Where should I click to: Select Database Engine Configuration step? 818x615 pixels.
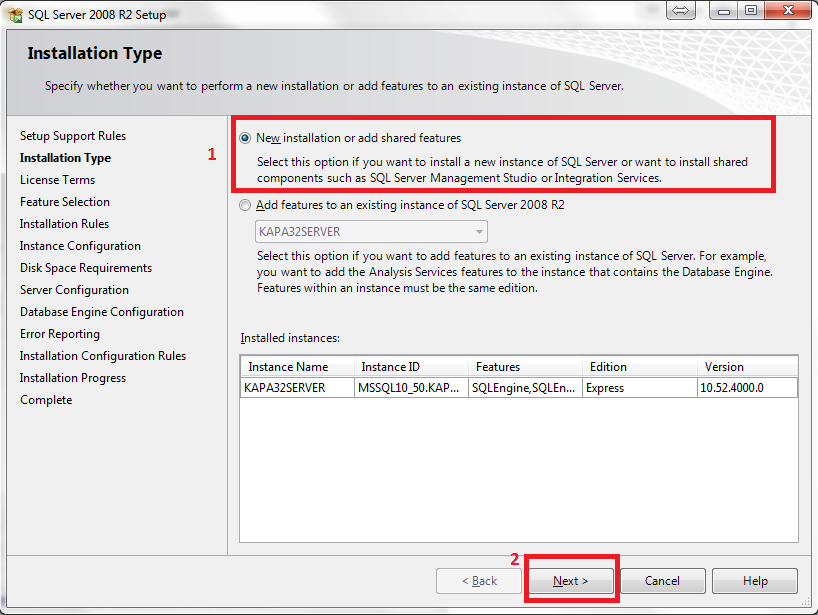(102, 311)
